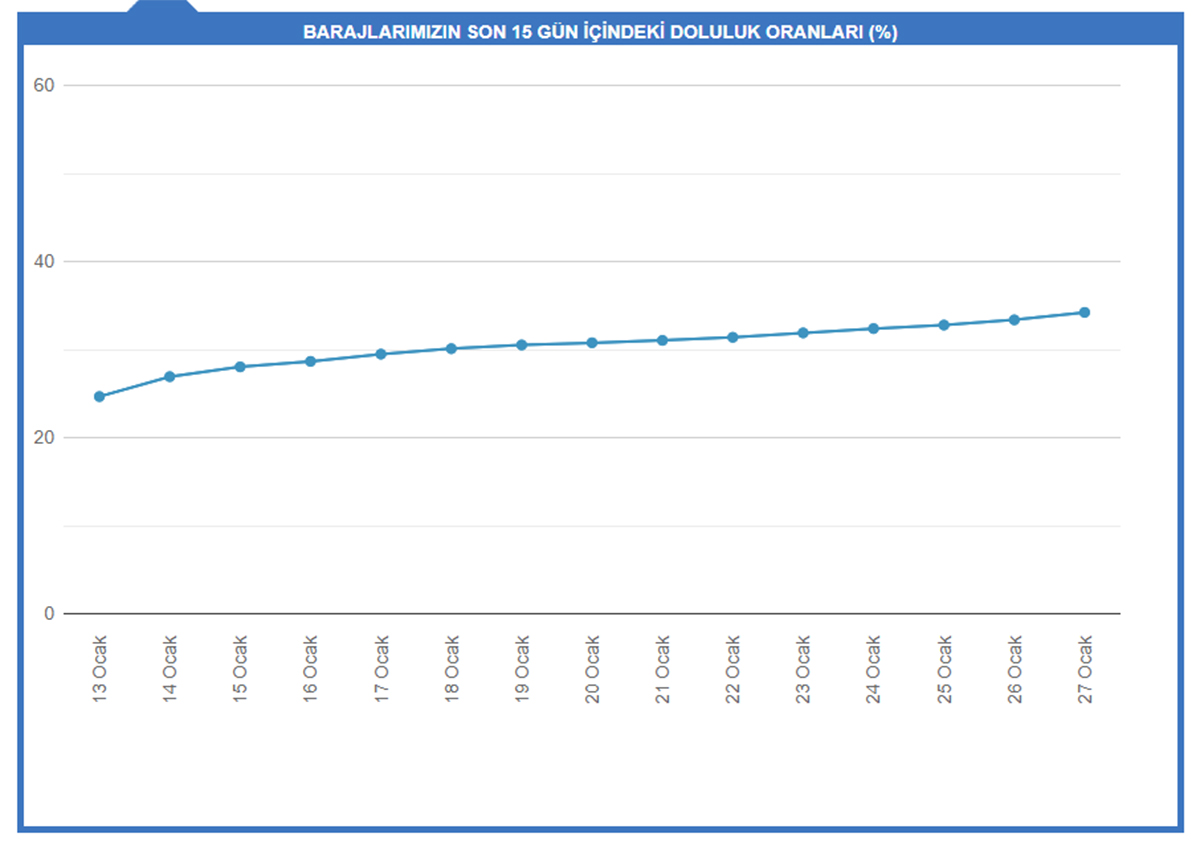Click the 15 Ocak point on the chart line

tap(240, 367)
